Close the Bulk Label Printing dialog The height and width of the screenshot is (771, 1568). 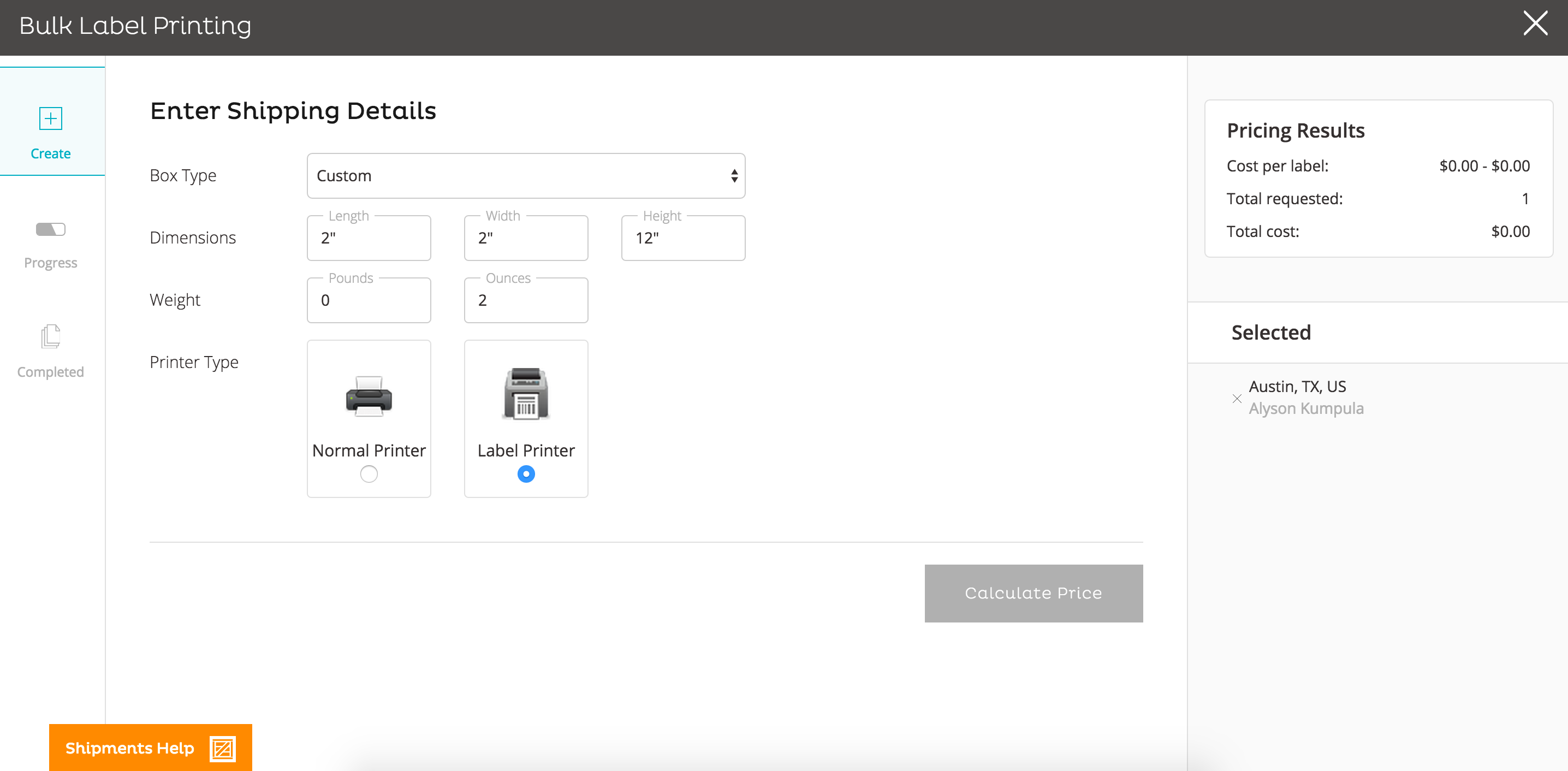(1535, 23)
